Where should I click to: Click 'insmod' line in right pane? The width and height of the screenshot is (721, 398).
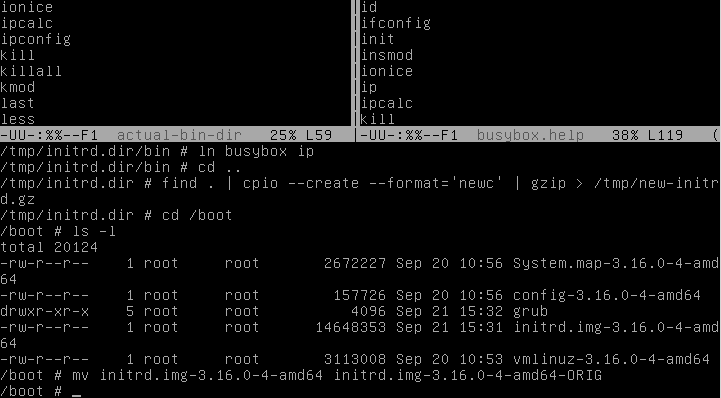(387, 56)
